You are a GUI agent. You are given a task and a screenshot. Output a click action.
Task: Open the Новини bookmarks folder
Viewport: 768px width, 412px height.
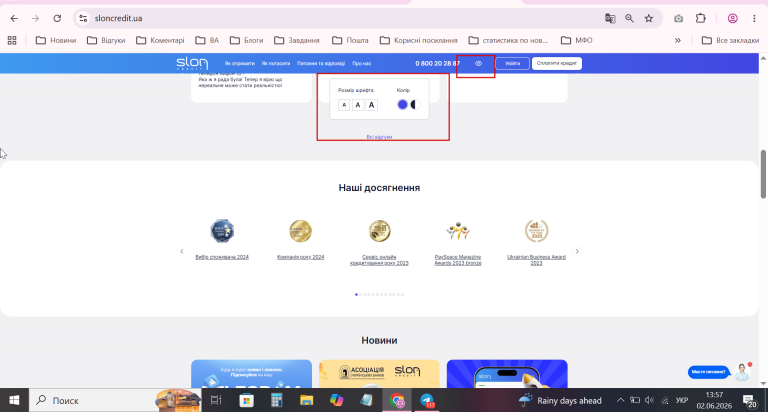pos(56,40)
